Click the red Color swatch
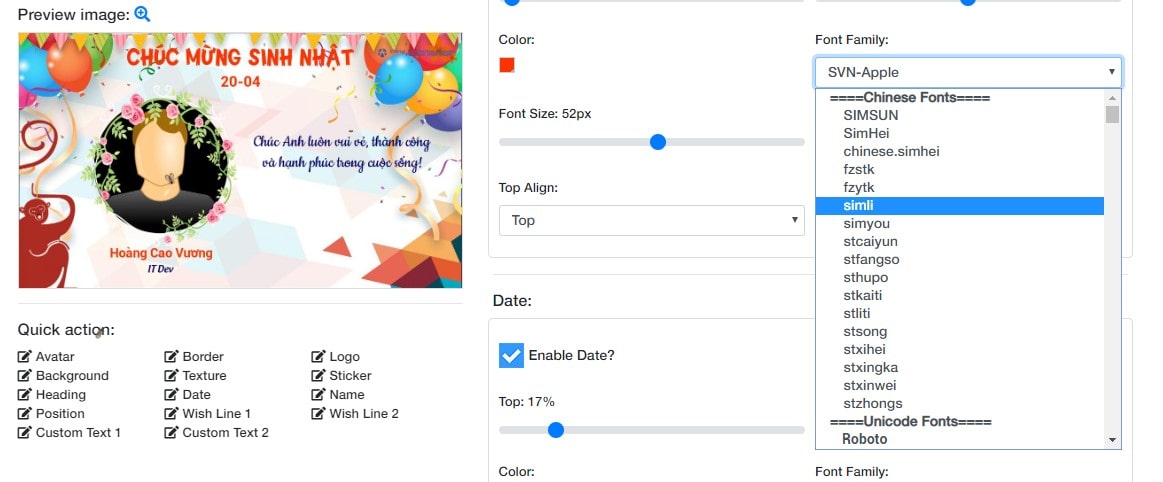Image resolution: width=1163 pixels, height=482 pixels. coord(507,65)
